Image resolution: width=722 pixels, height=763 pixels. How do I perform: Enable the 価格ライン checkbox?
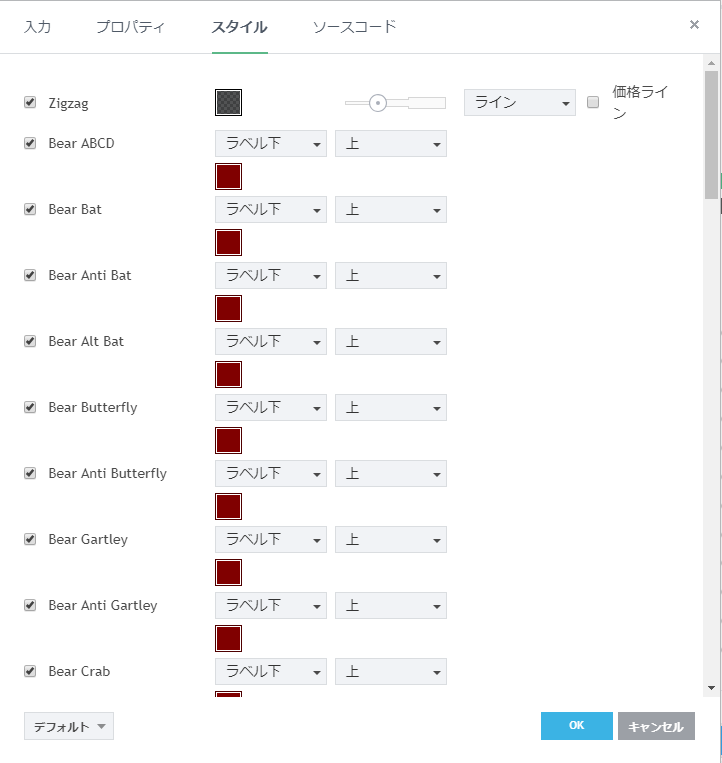[x=593, y=102]
